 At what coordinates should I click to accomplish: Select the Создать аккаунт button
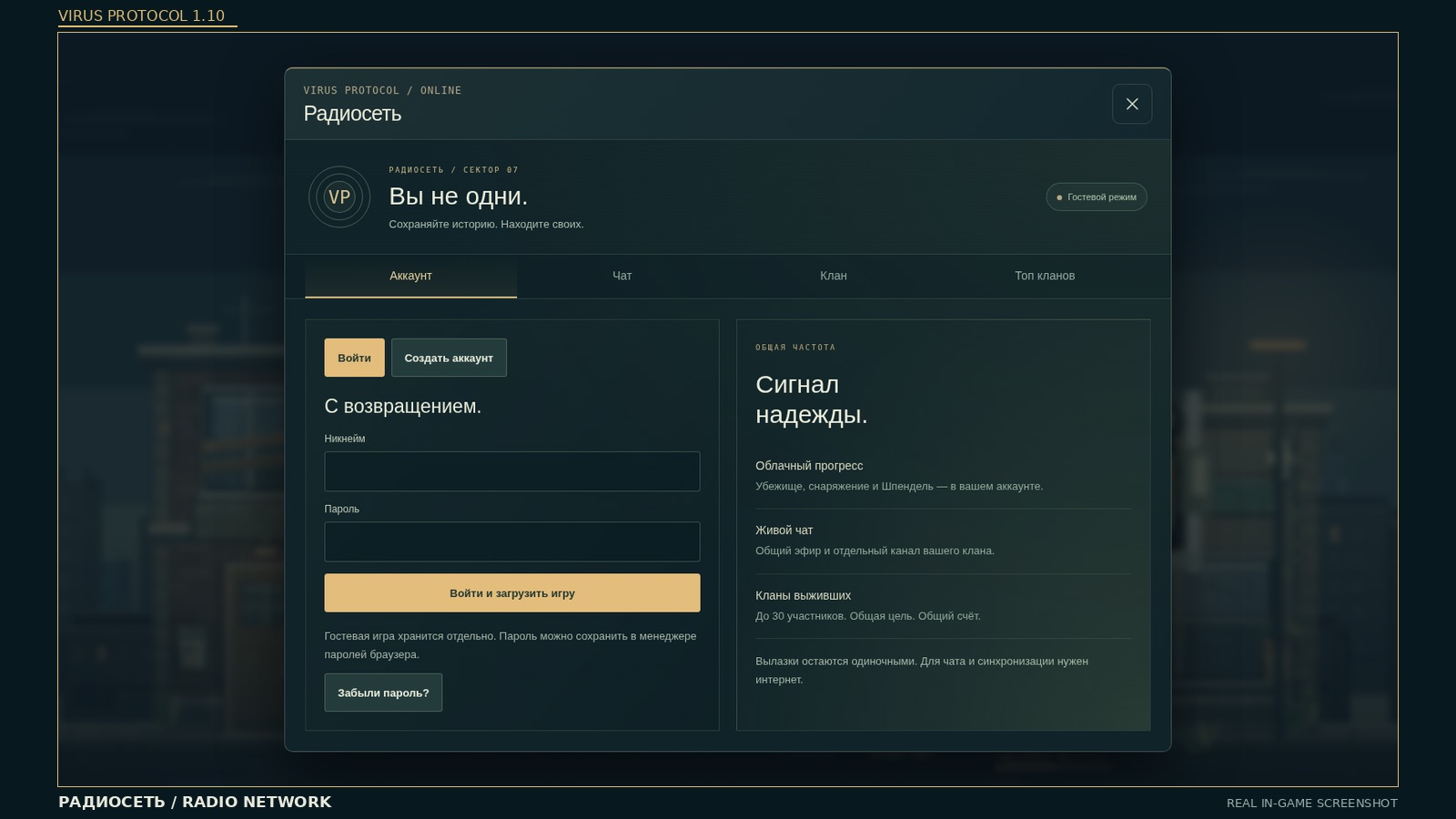tap(449, 358)
